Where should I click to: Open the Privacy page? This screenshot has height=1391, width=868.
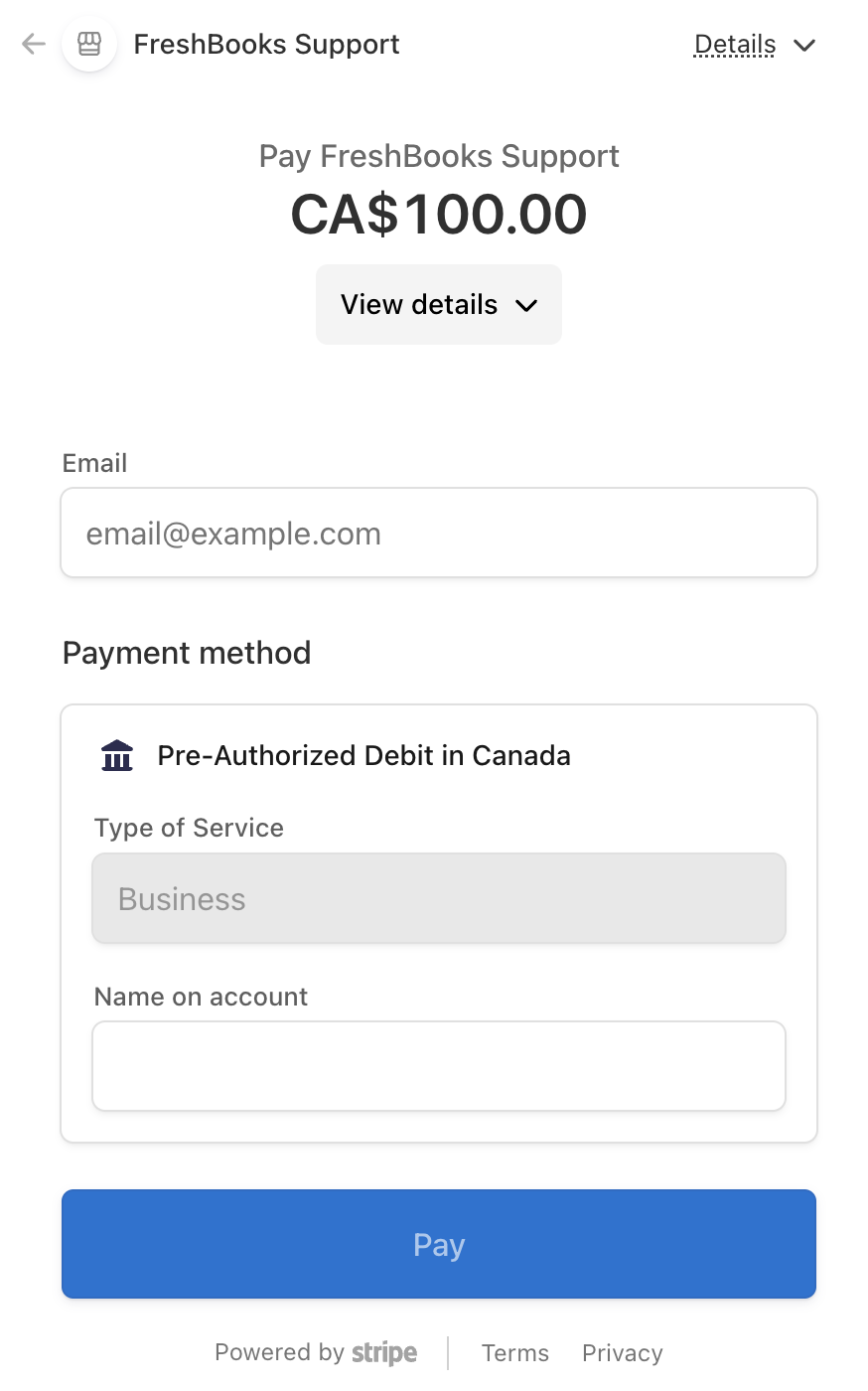(x=622, y=1352)
